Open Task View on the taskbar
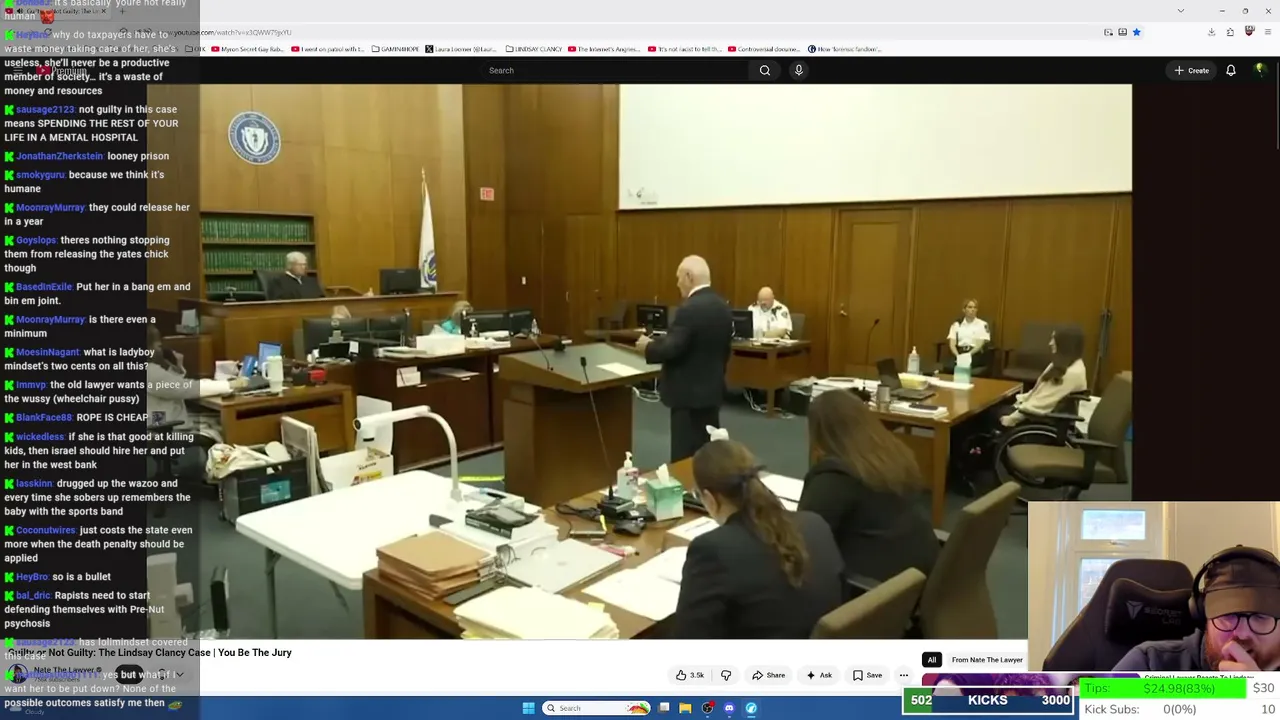The height and width of the screenshot is (720, 1280). (664, 708)
